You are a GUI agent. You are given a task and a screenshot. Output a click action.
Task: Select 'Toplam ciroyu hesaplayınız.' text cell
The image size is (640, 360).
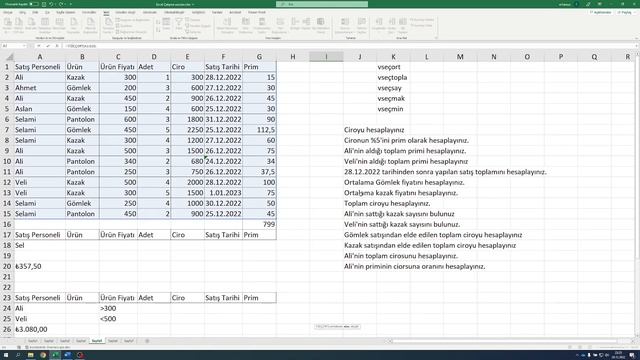[x=387, y=203]
